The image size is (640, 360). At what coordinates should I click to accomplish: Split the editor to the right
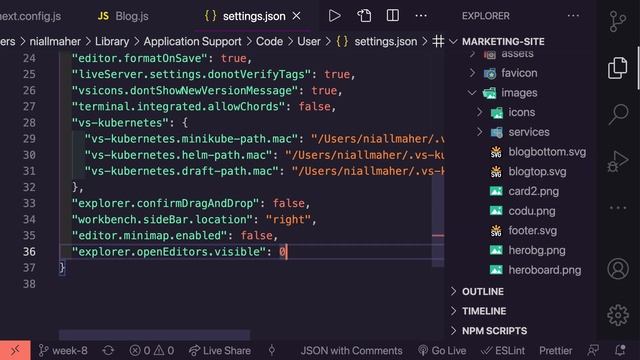(x=393, y=16)
